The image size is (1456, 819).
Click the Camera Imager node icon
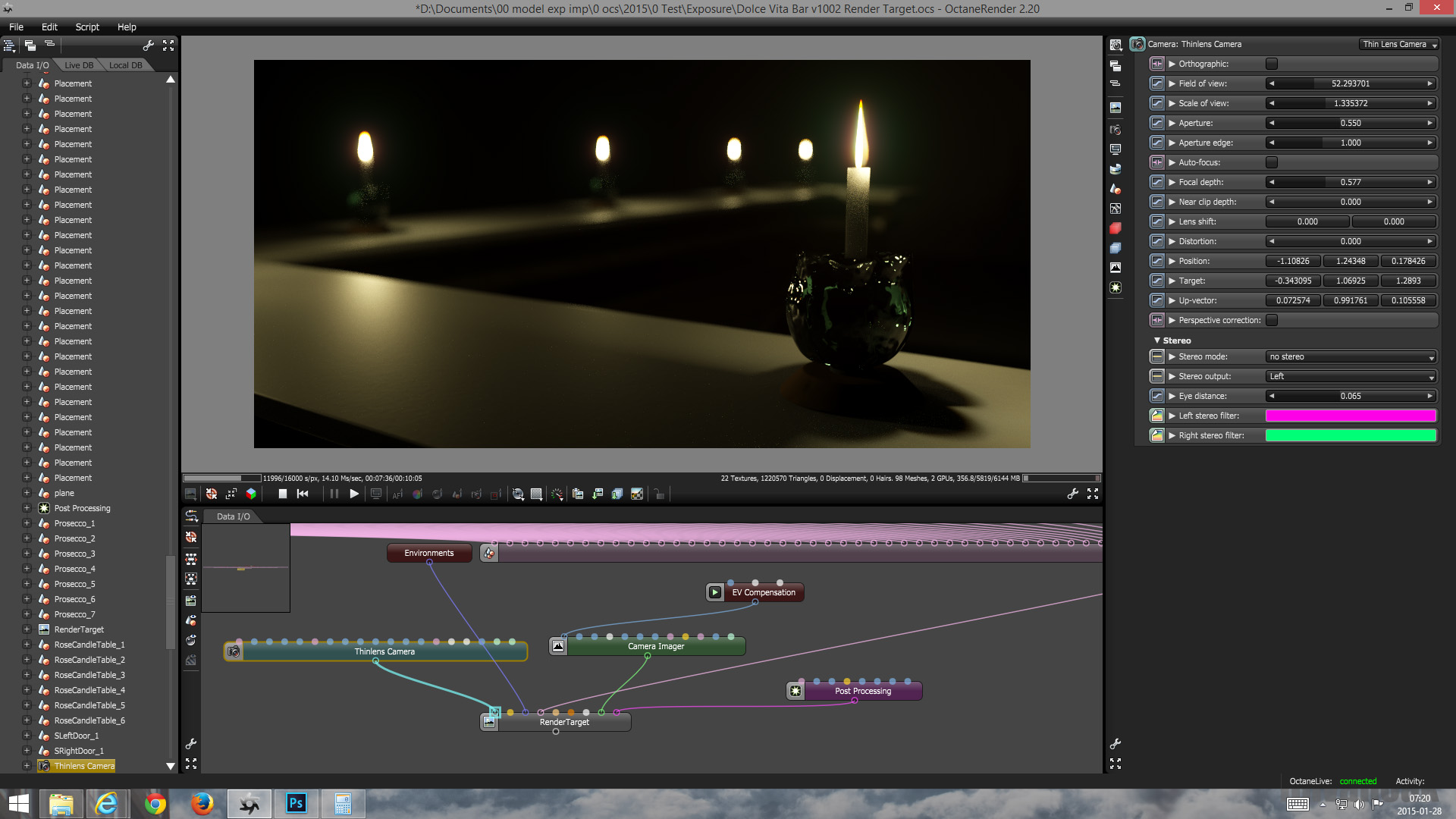tap(558, 646)
